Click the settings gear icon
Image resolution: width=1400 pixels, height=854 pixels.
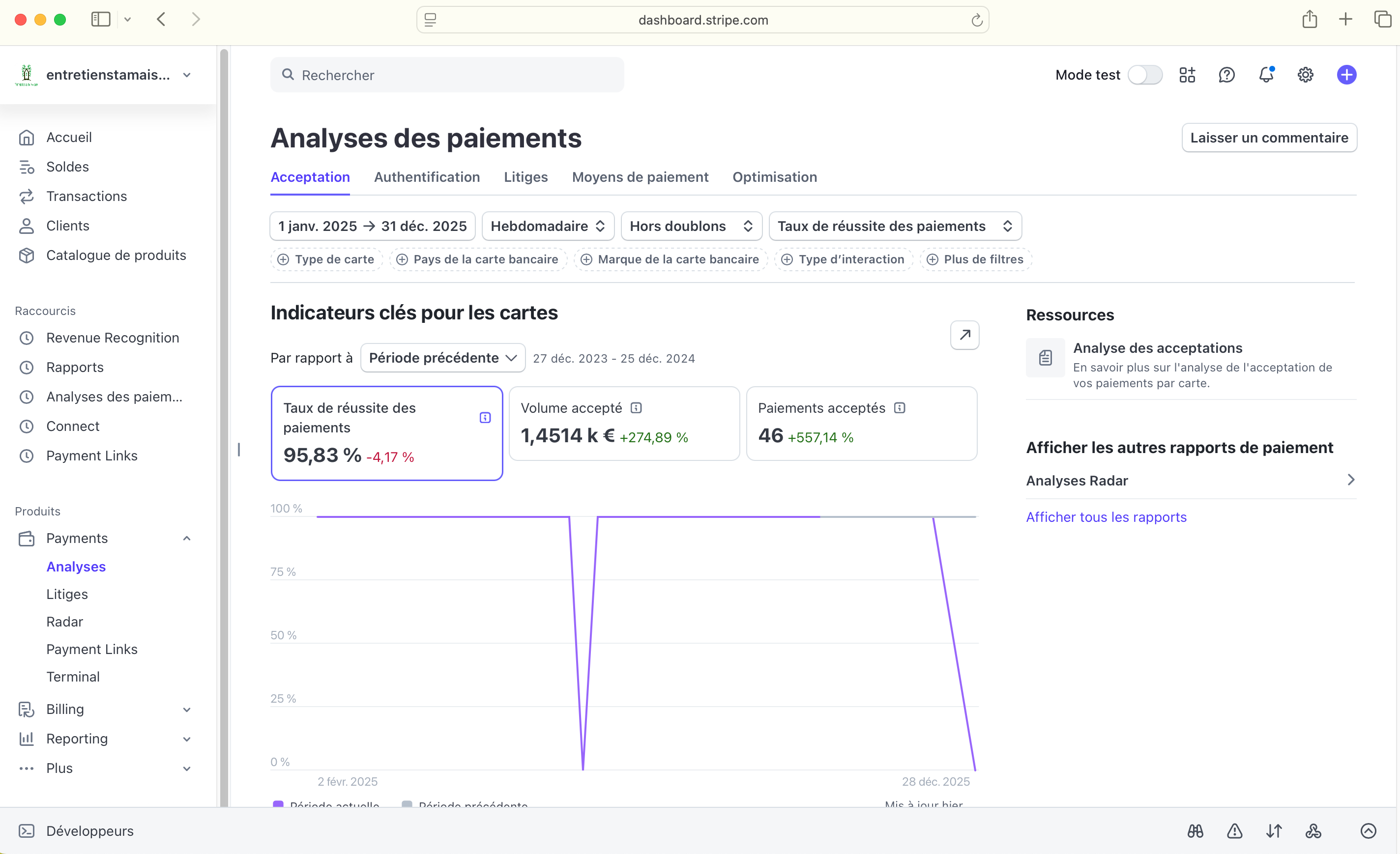(x=1305, y=75)
